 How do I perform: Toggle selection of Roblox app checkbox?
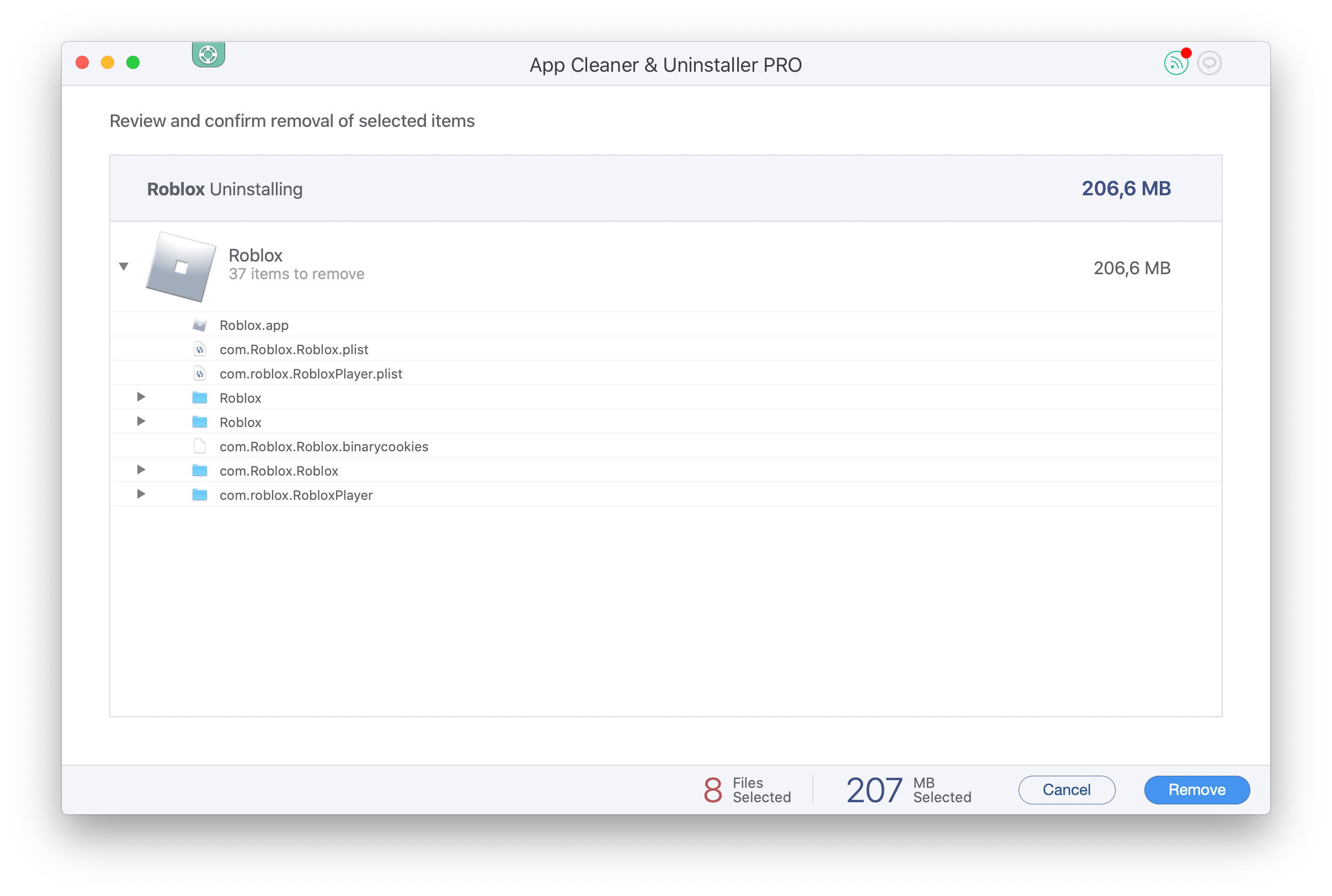[x=177, y=266]
